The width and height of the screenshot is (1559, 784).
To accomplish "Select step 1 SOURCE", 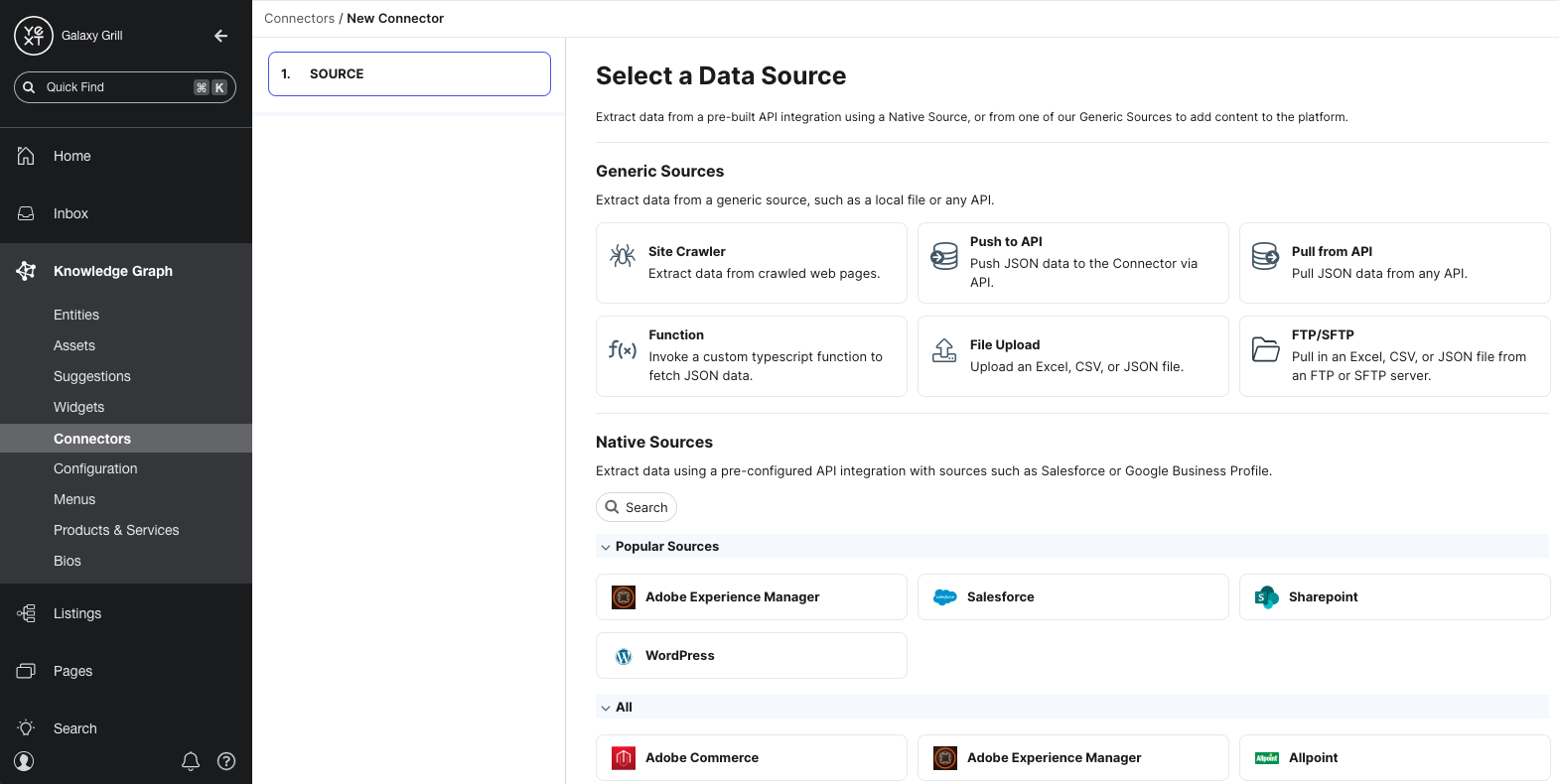I will point(409,73).
